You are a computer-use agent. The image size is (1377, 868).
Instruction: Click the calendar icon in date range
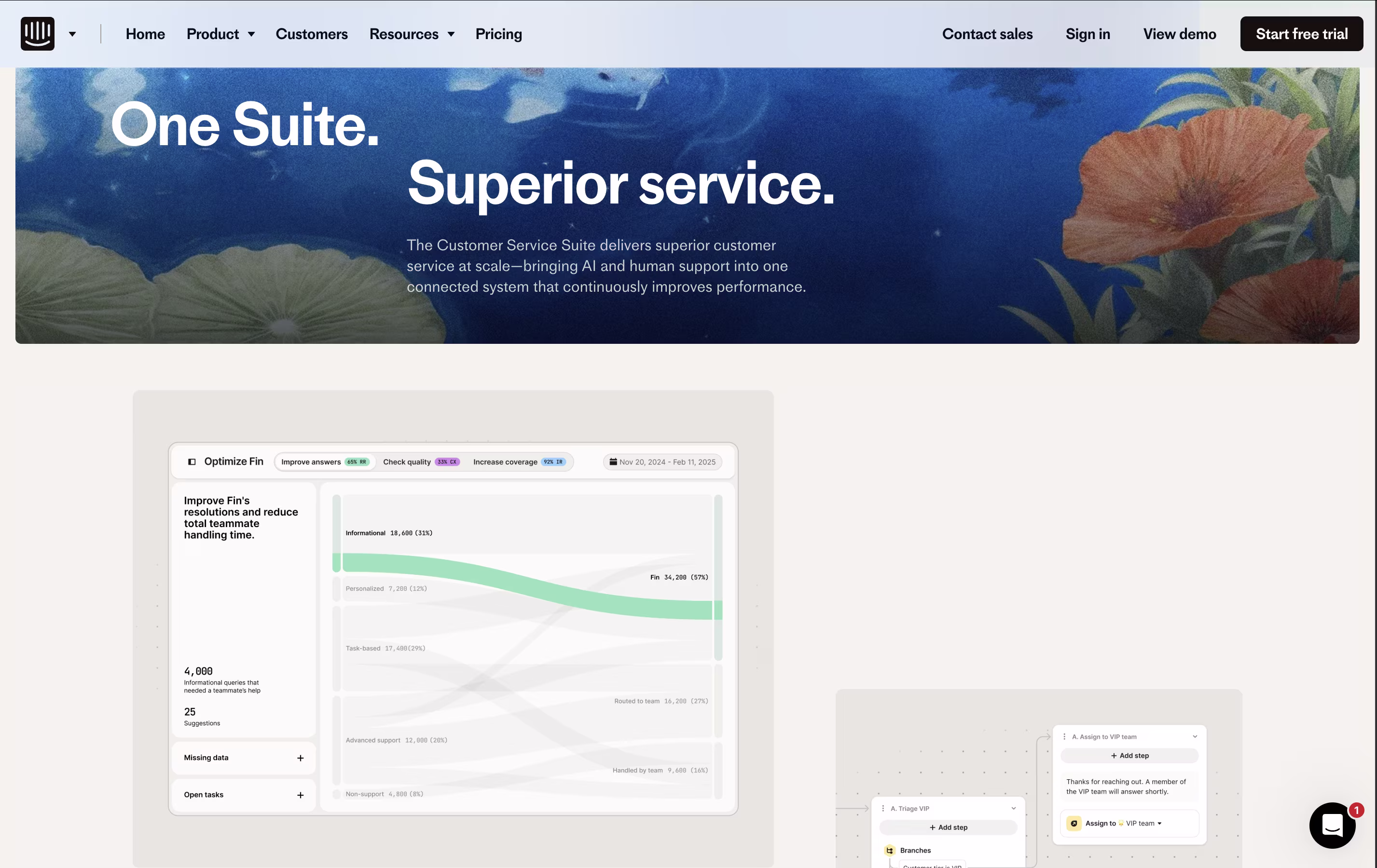[x=613, y=461]
